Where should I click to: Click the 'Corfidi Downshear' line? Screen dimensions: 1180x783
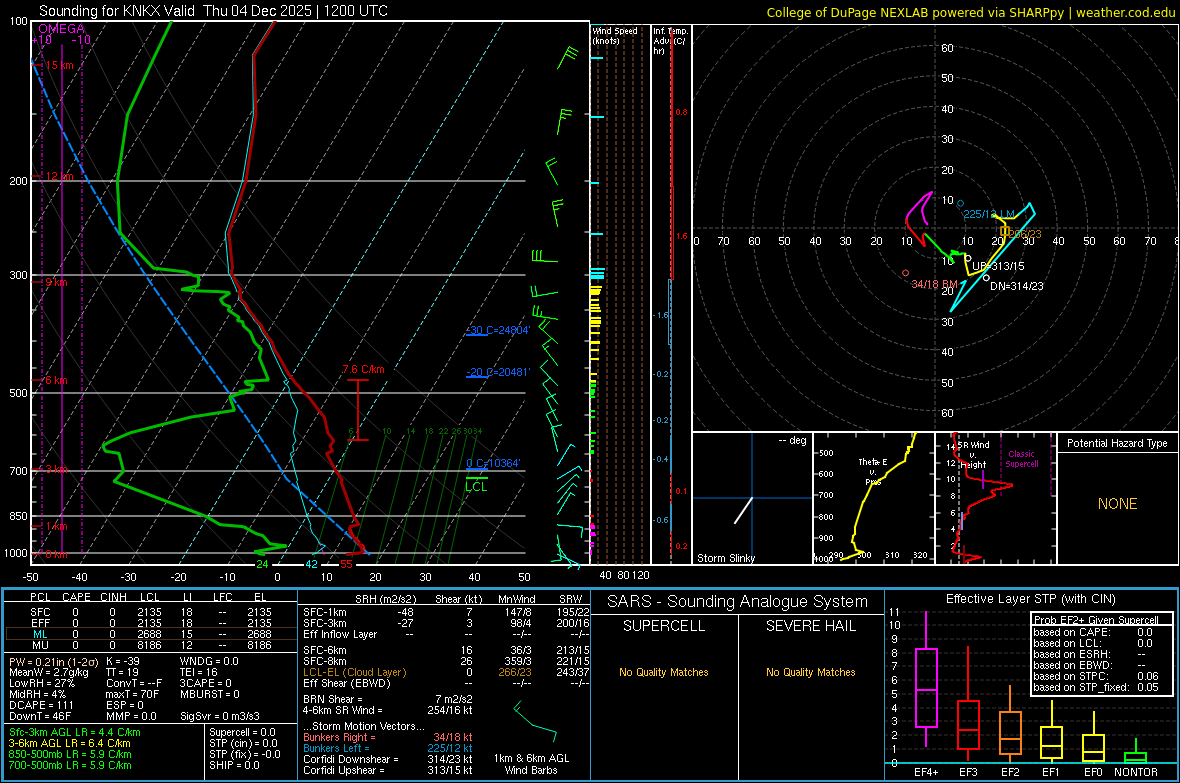(388, 760)
